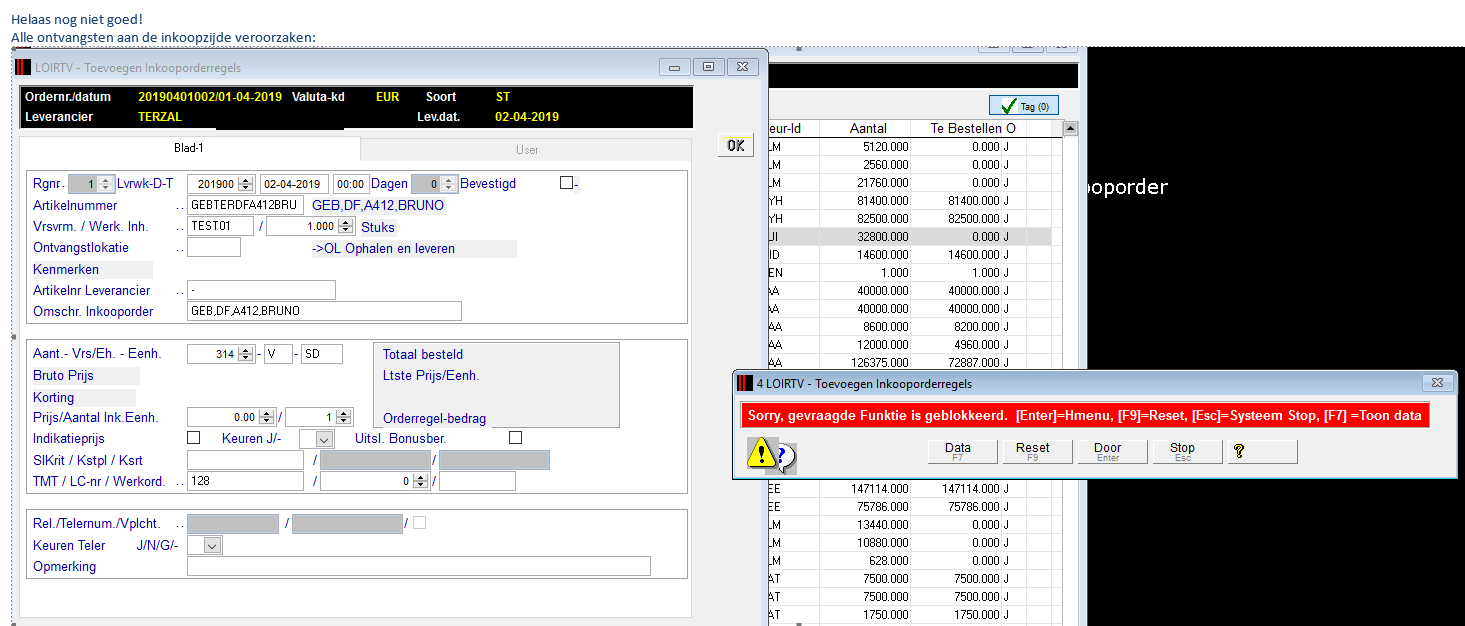Open the User tab

tap(527, 150)
